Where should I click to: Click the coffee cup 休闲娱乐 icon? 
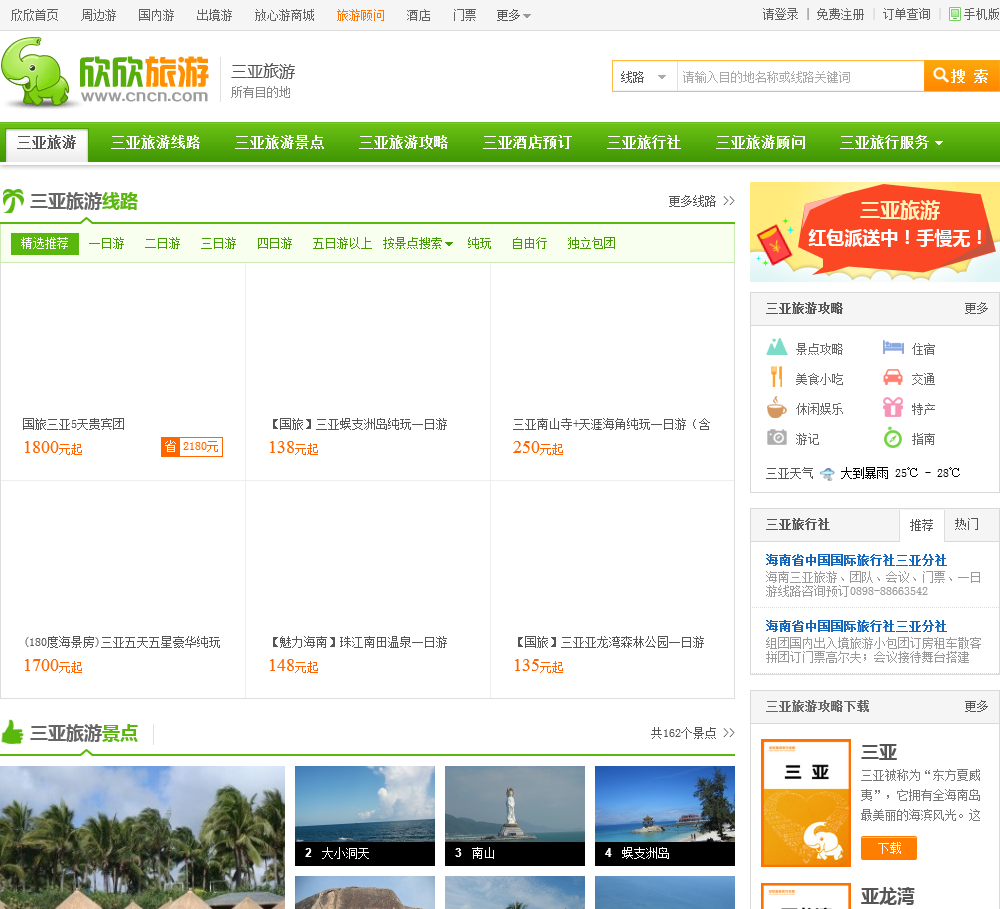click(x=777, y=408)
